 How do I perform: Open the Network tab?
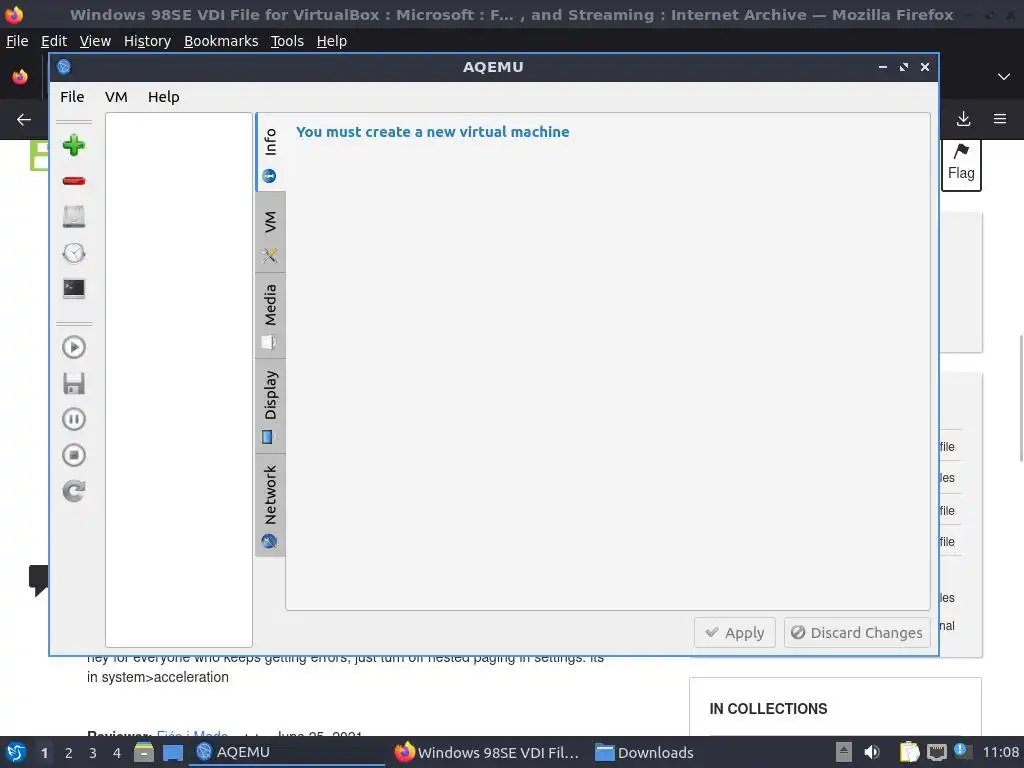coord(270,505)
